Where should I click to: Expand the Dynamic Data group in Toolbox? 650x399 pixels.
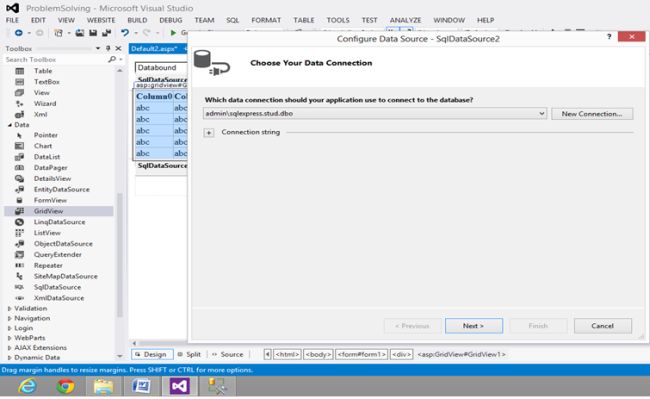pos(10,357)
